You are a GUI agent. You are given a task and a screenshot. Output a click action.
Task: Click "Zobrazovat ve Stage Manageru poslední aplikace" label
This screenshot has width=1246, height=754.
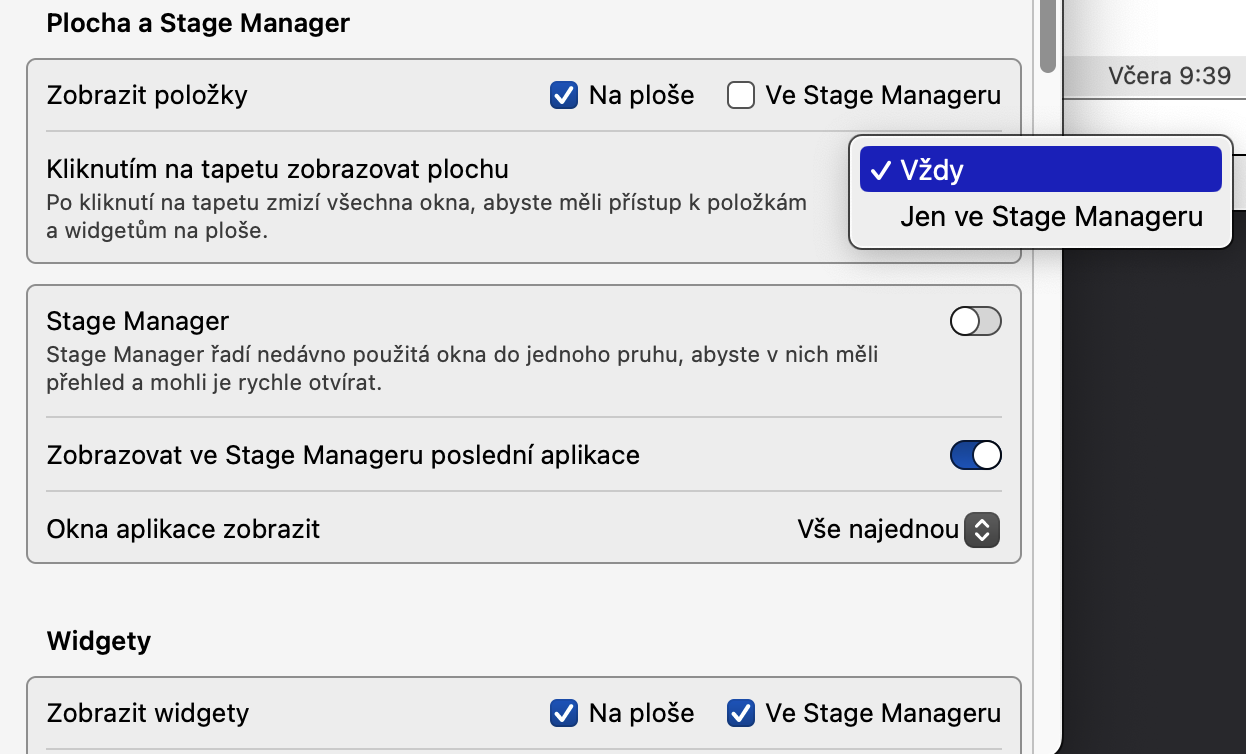343,456
